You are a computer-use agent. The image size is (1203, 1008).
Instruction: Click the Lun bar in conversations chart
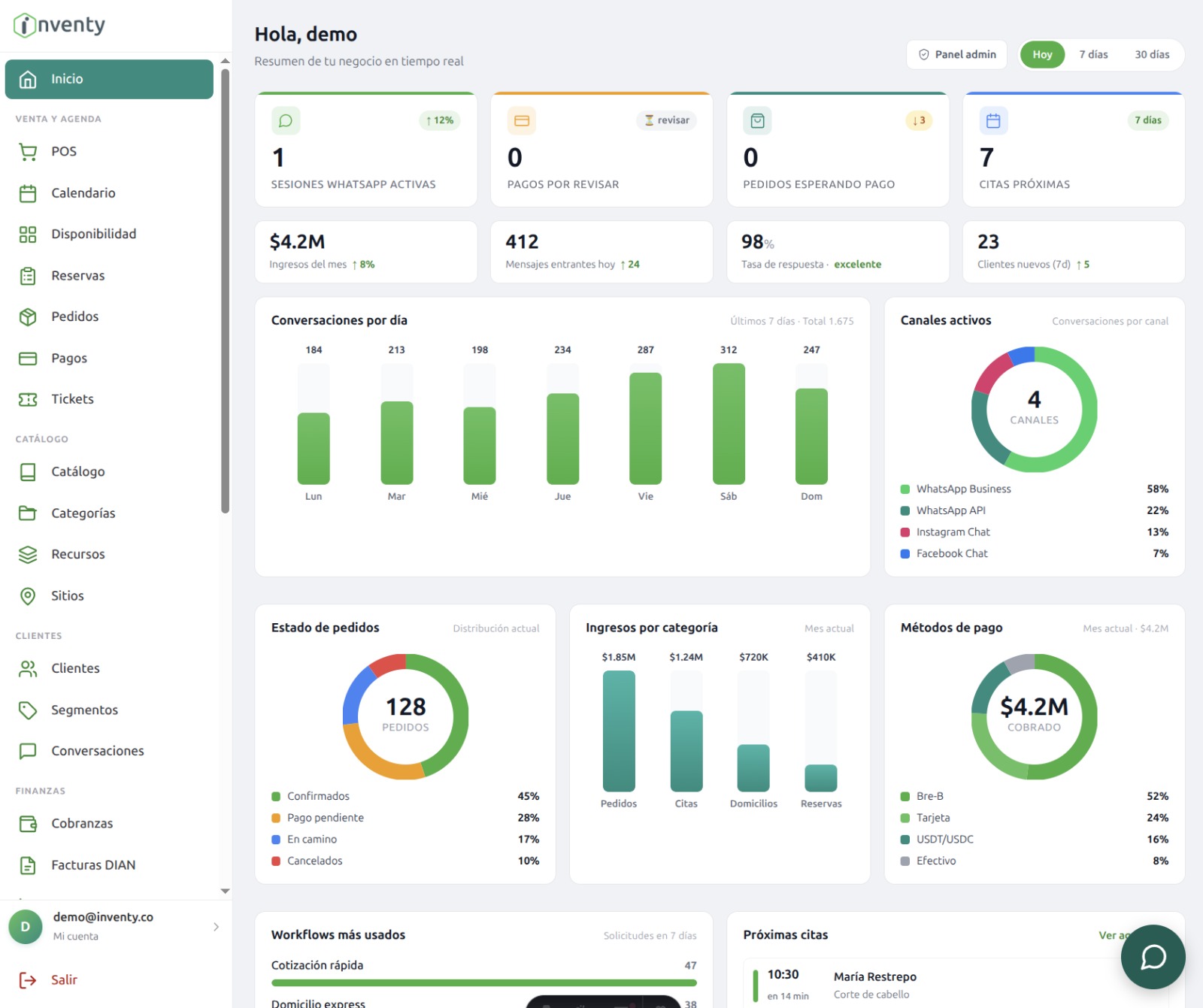coord(314,449)
